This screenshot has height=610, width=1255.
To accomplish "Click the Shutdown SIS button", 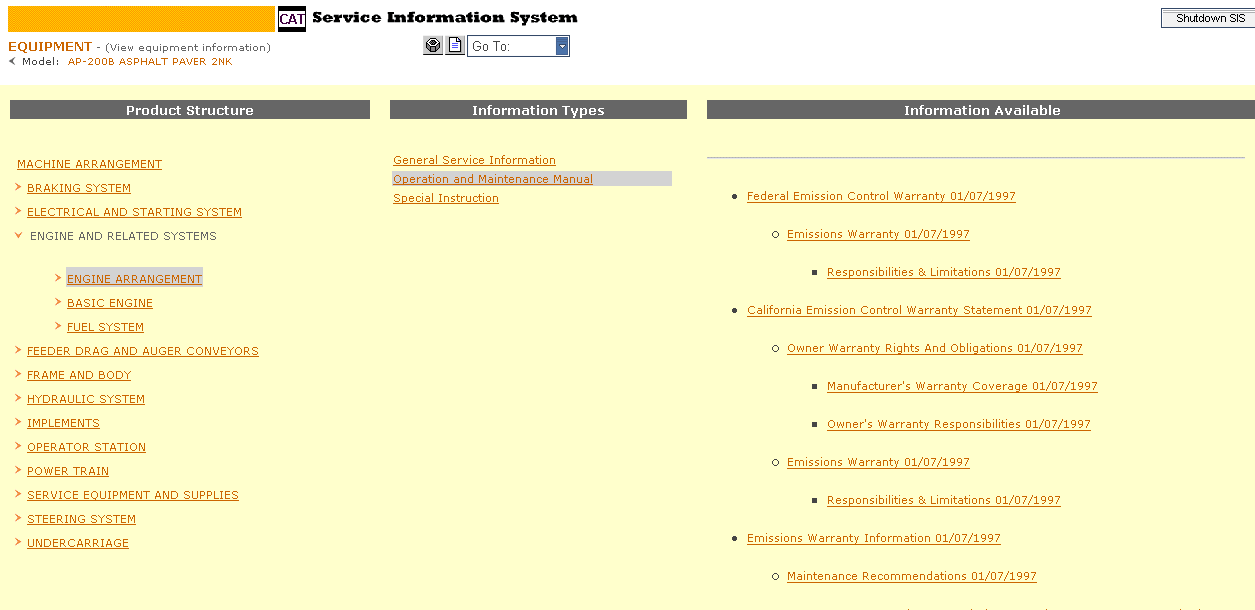I will click(1207, 18).
